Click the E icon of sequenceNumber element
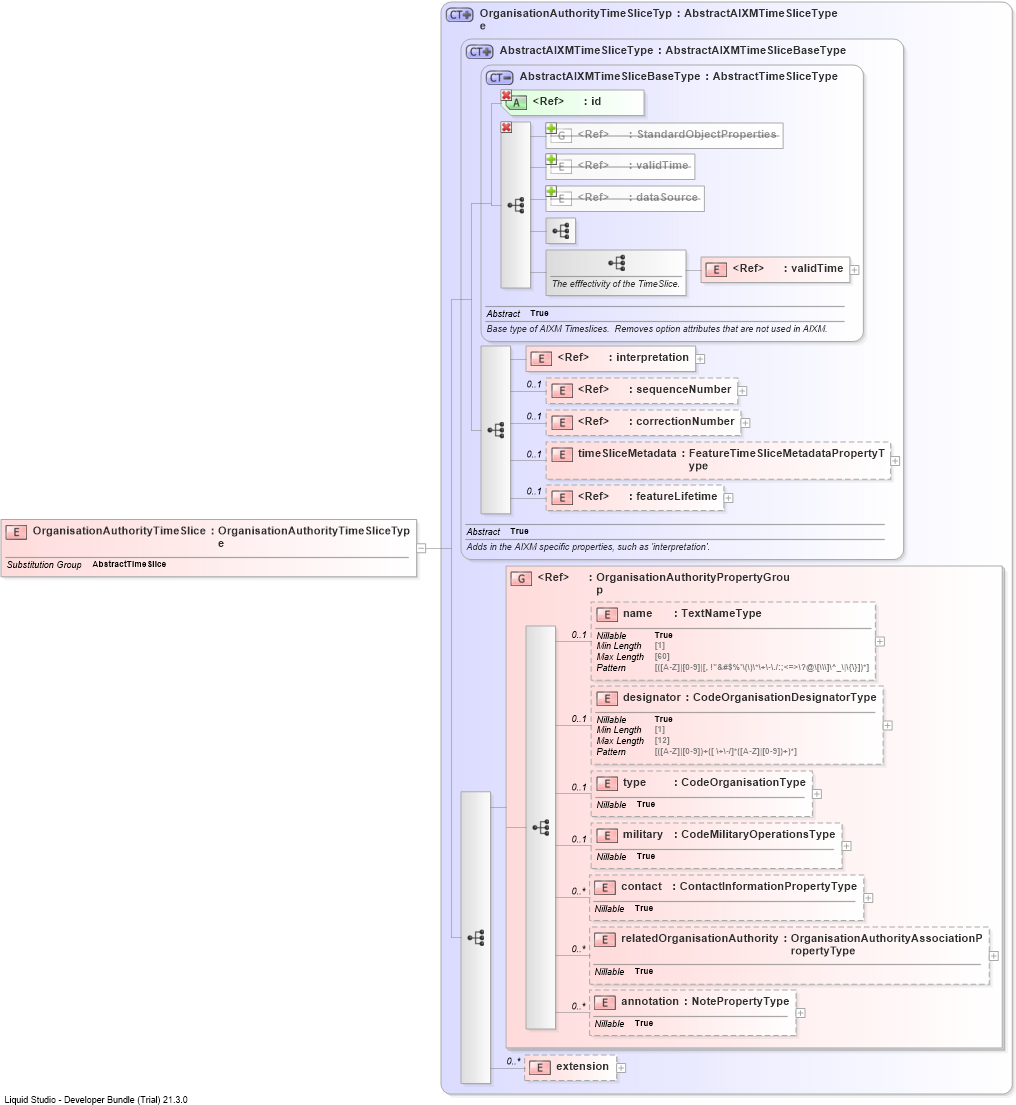Viewport: 1016px width, 1105px height. [562, 390]
